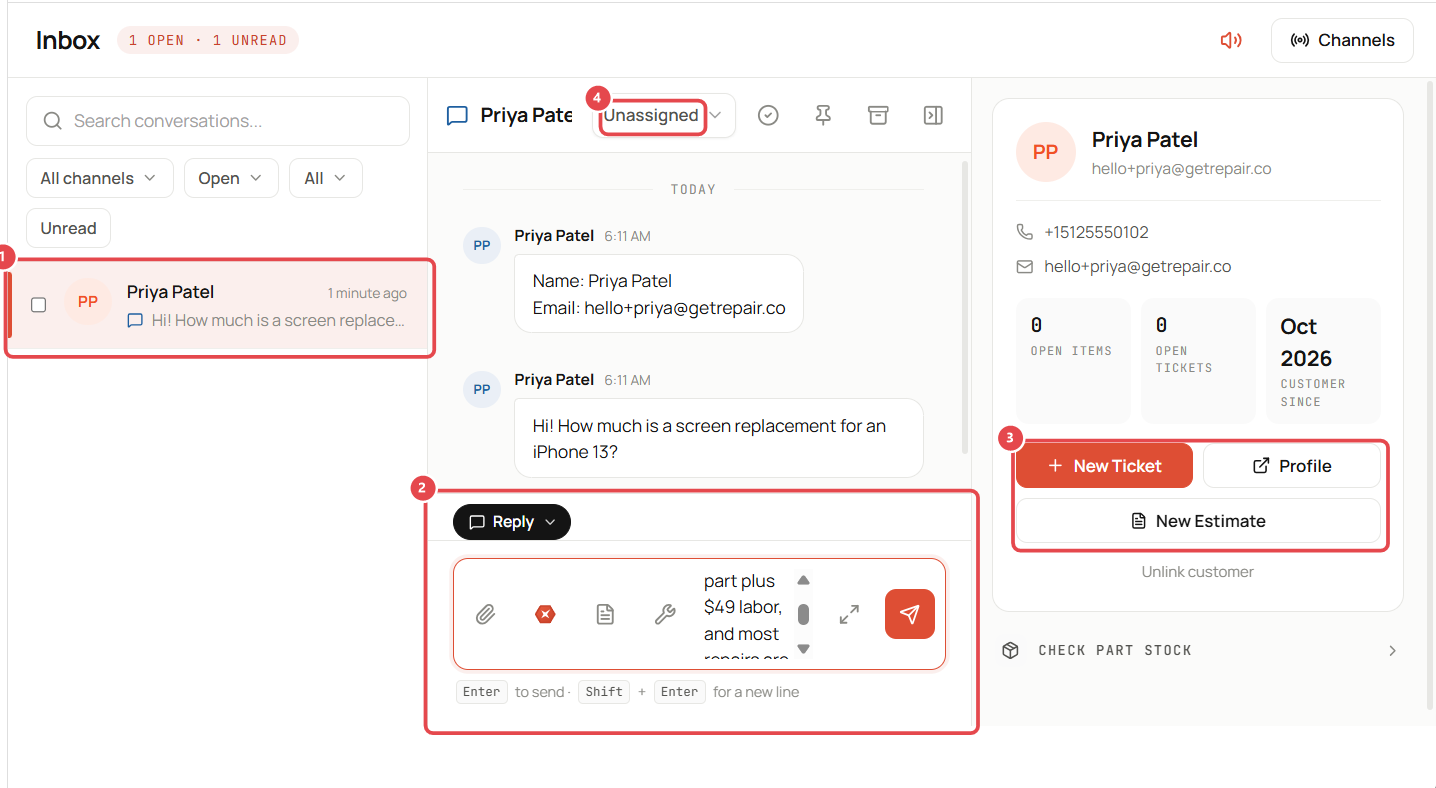Click the large PP avatar in customer panel
Image resolution: width=1436 pixels, height=788 pixels.
pyautogui.click(x=1045, y=152)
